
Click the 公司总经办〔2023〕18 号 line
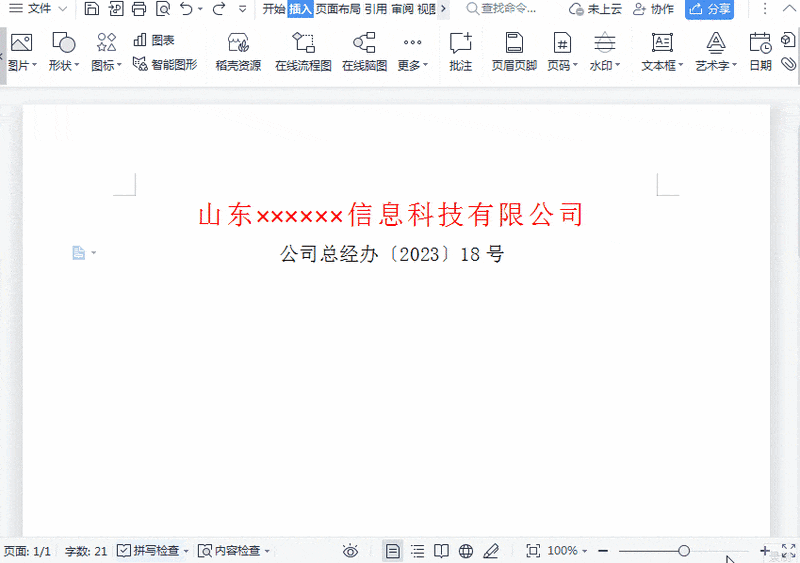392,254
